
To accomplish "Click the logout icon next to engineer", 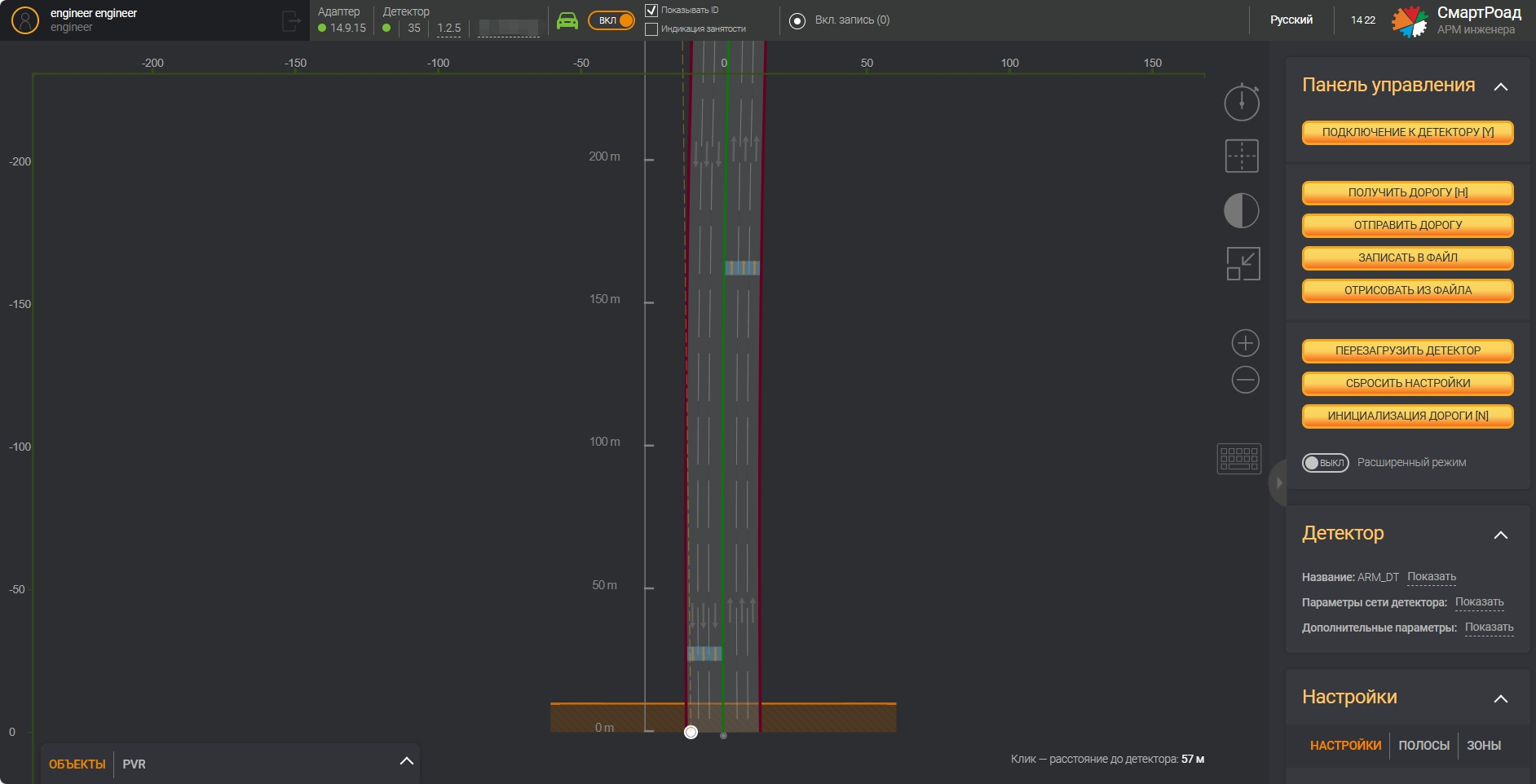I will pos(291,20).
